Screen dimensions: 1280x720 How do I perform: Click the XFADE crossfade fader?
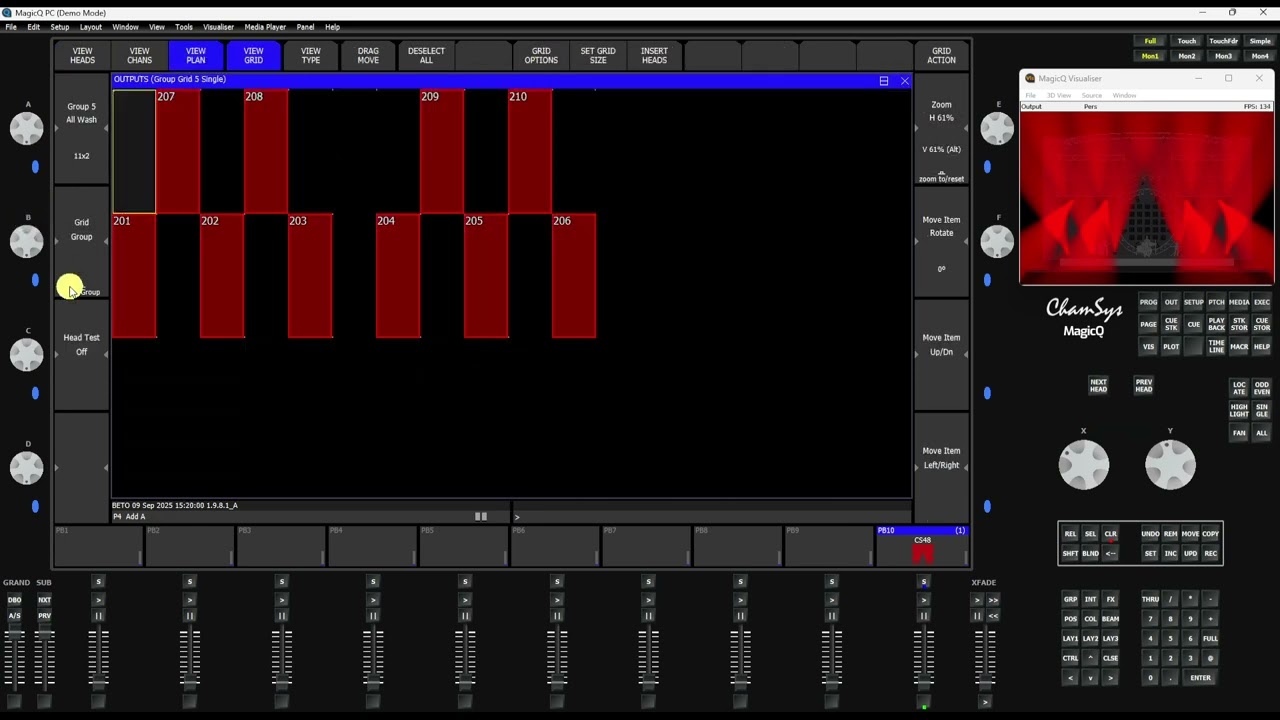[x=985, y=660]
